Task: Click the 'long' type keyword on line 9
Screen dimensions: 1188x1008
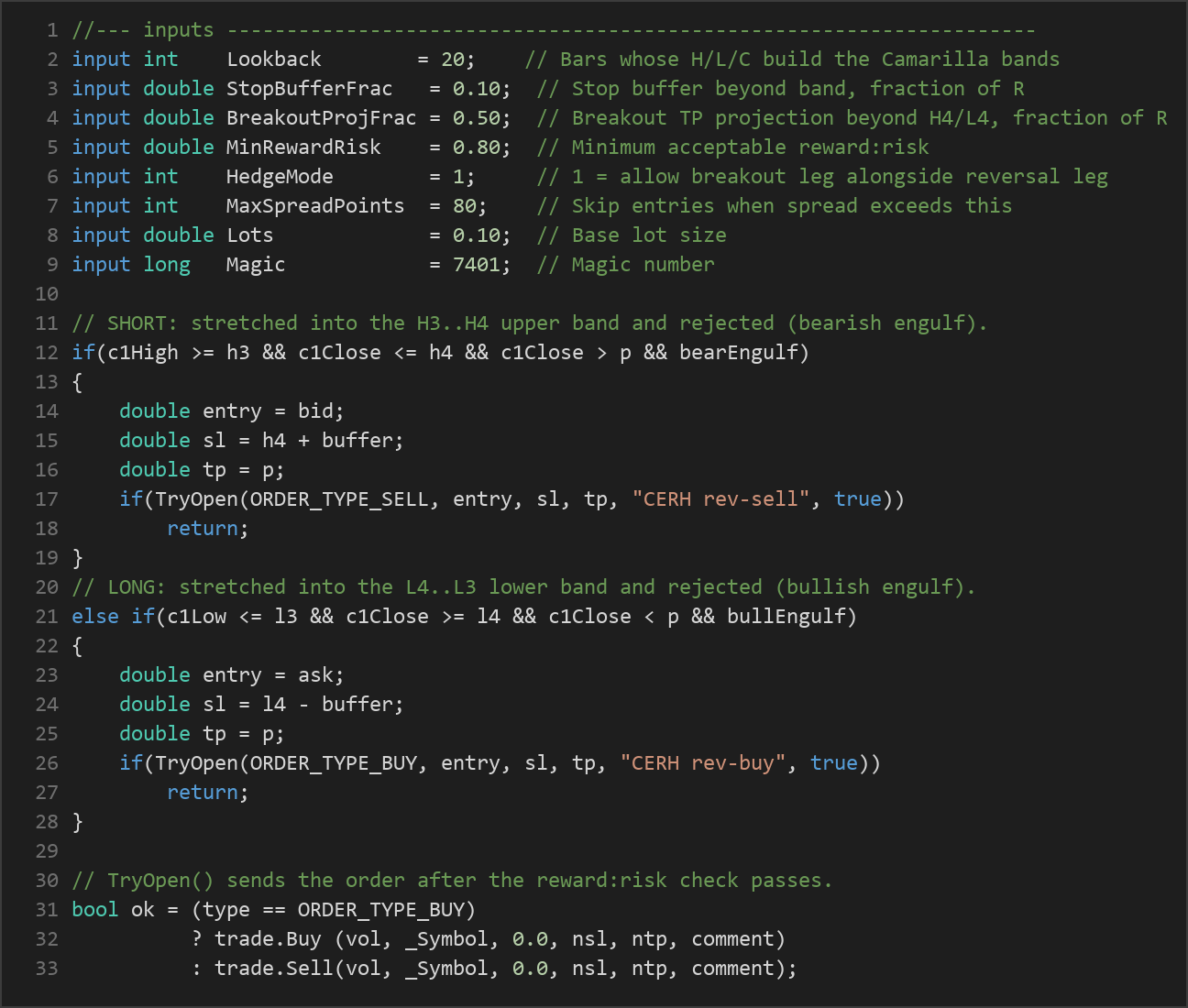Action: tap(167, 265)
